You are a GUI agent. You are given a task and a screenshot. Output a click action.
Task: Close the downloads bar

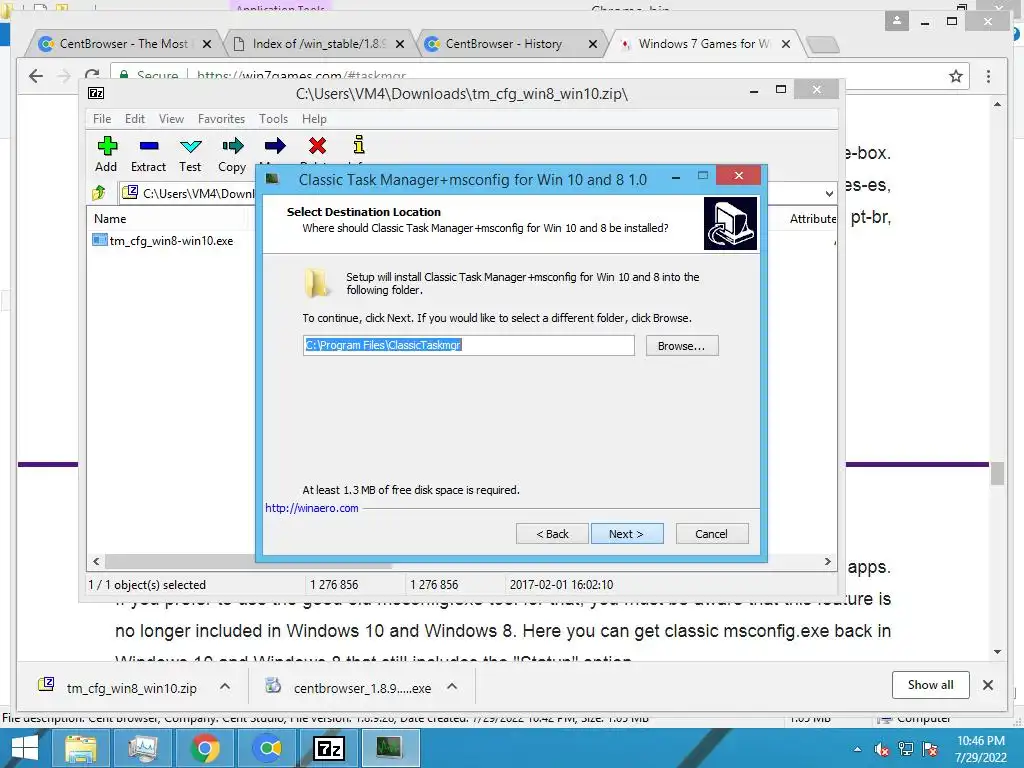pyautogui.click(x=987, y=684)
